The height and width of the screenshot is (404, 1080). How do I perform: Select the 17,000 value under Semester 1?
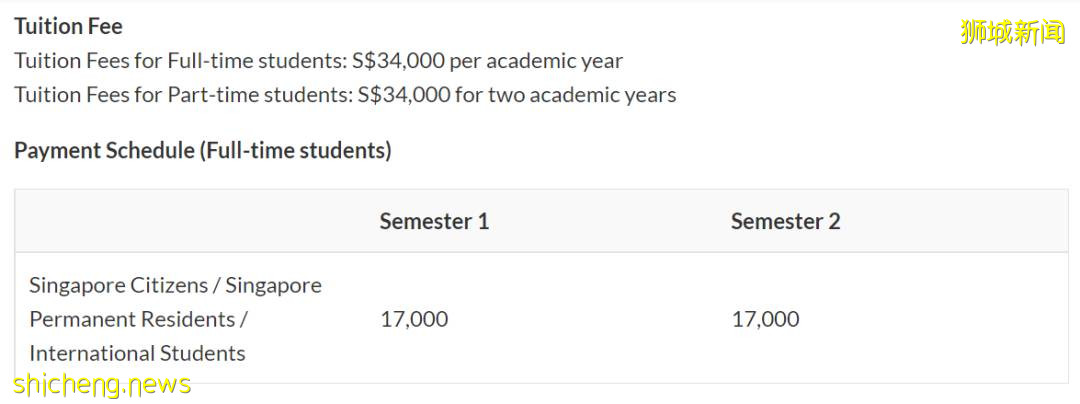point(414,319)
